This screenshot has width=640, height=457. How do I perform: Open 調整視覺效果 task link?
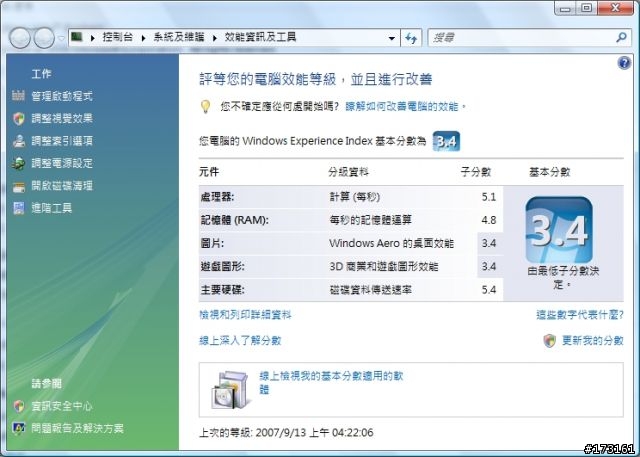pyautogui.click(x=62, y=118)
